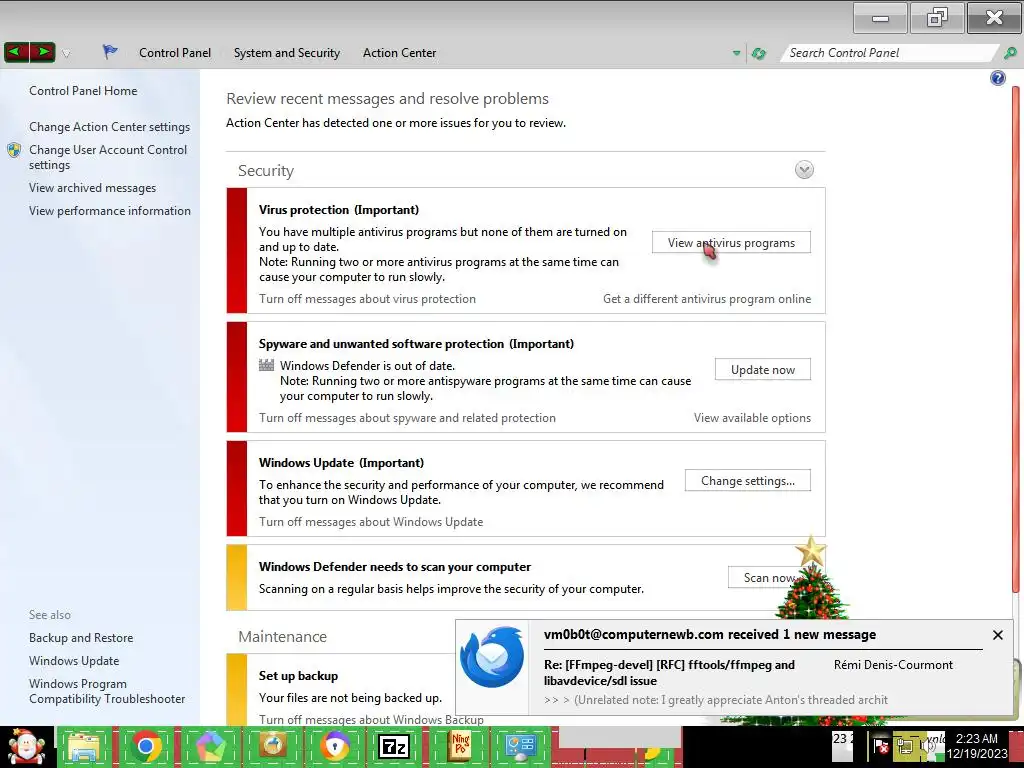Refresh the Action Center page
This screenshot has height=768, width=1024.
click(x=758, y=54)
